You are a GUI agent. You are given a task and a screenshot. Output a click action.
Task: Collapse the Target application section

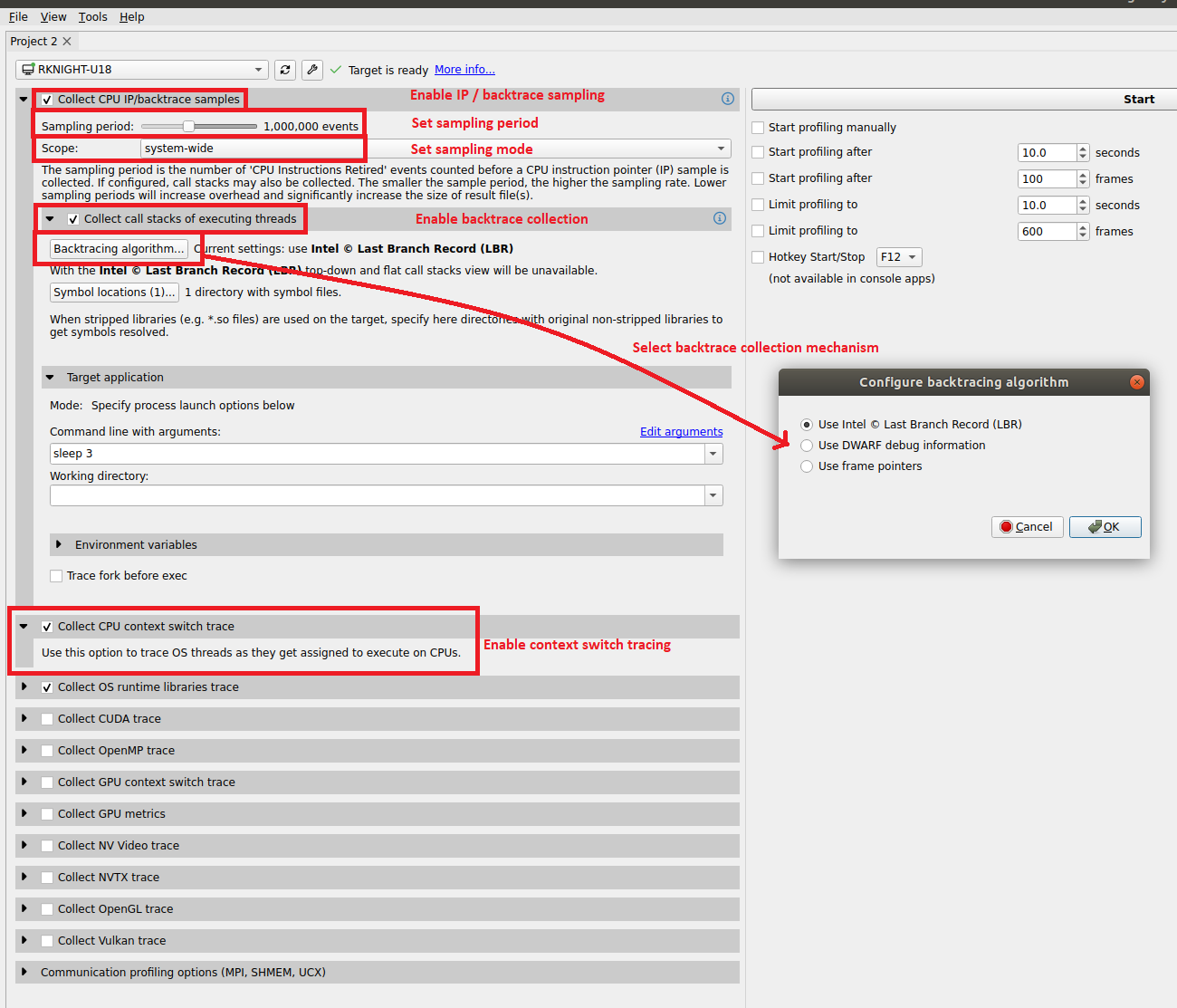click(50, 377)
